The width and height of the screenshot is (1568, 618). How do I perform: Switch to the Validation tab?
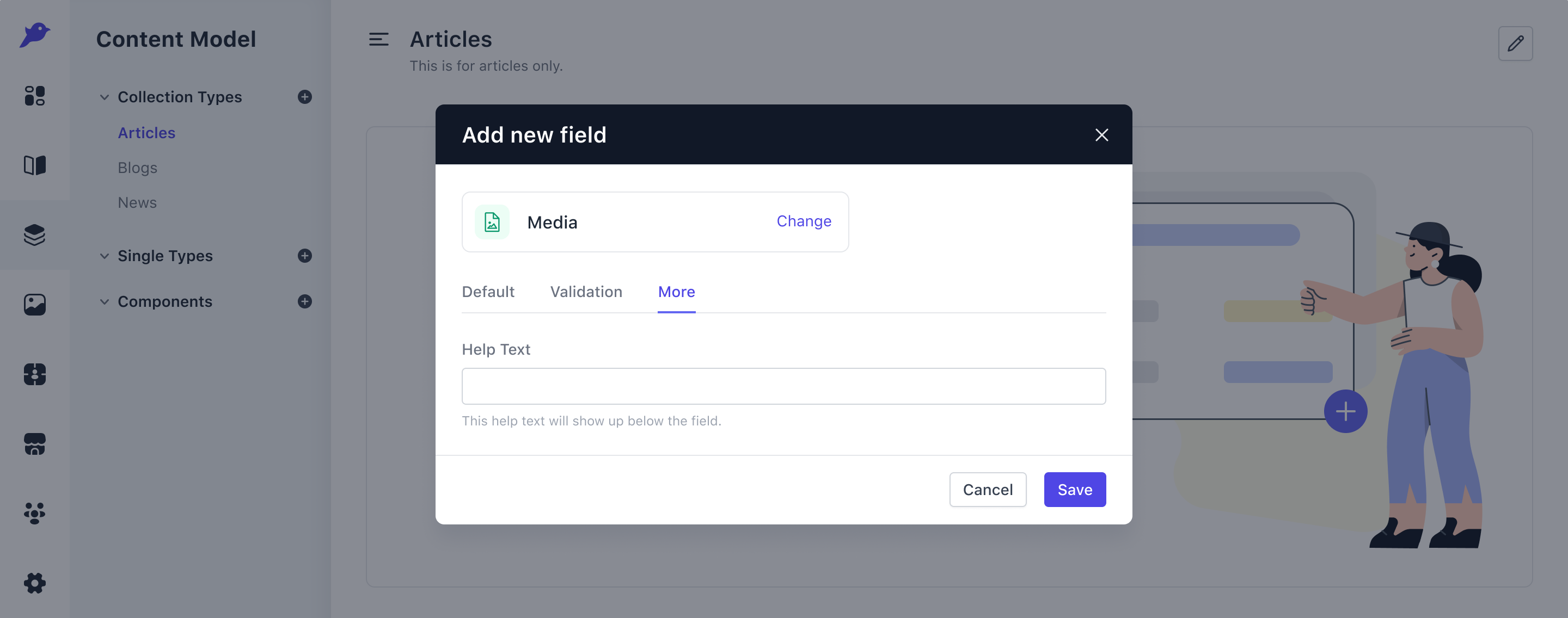586,292
